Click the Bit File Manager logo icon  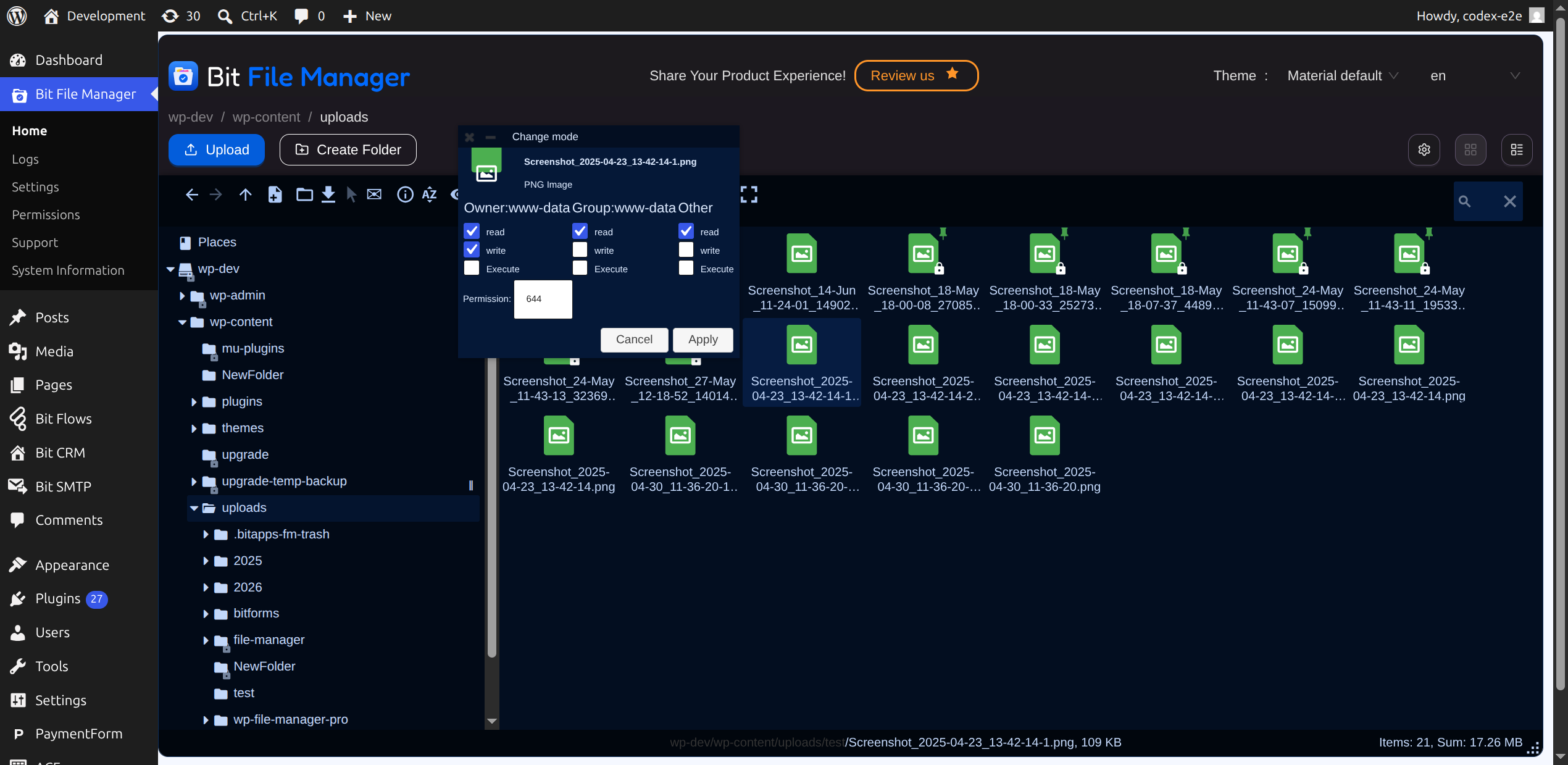coord(183,77)
